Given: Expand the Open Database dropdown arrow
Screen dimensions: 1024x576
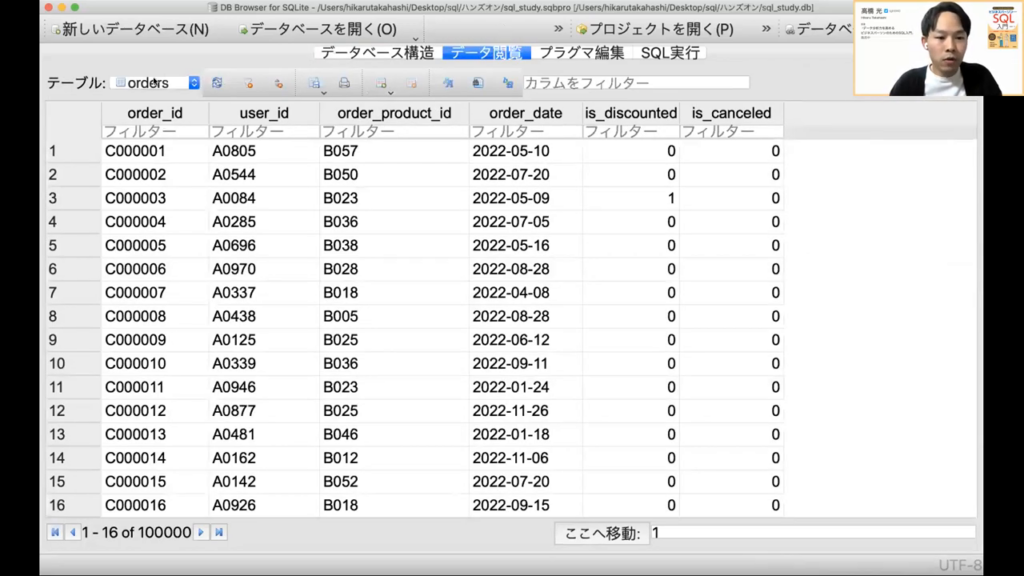Looking at the screenshot, I should click(416, 38).
